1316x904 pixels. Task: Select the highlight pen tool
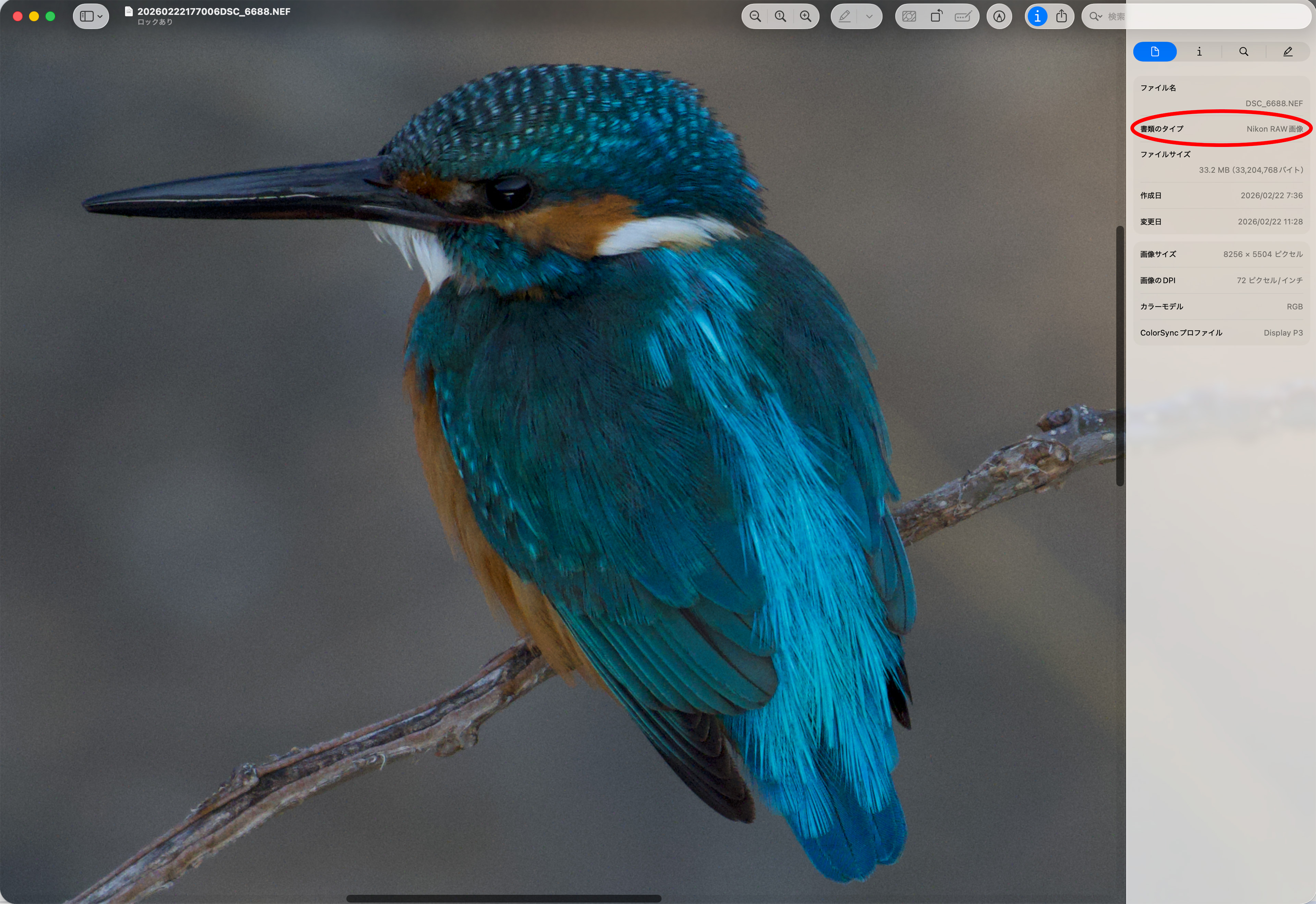point(844,16)
